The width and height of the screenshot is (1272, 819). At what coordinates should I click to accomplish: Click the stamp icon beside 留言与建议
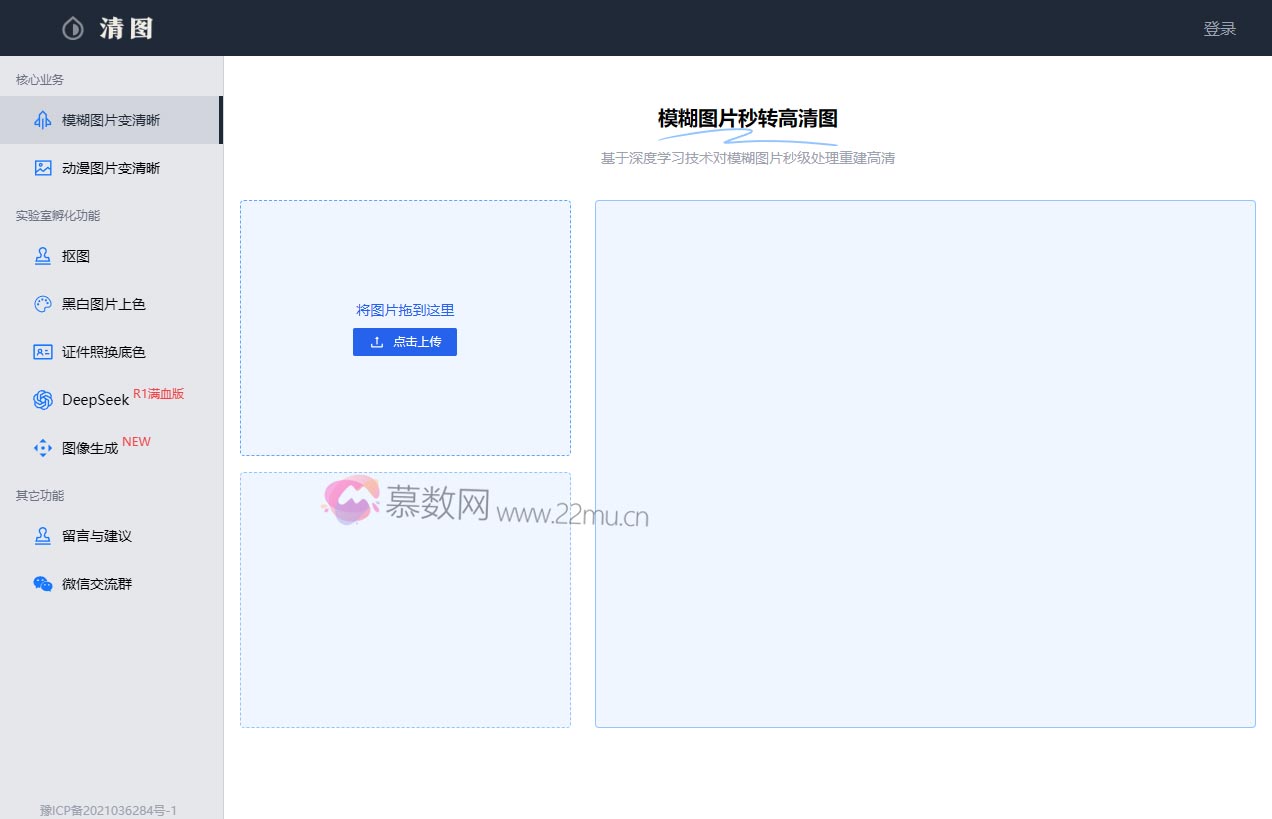[x=43, y=536]
